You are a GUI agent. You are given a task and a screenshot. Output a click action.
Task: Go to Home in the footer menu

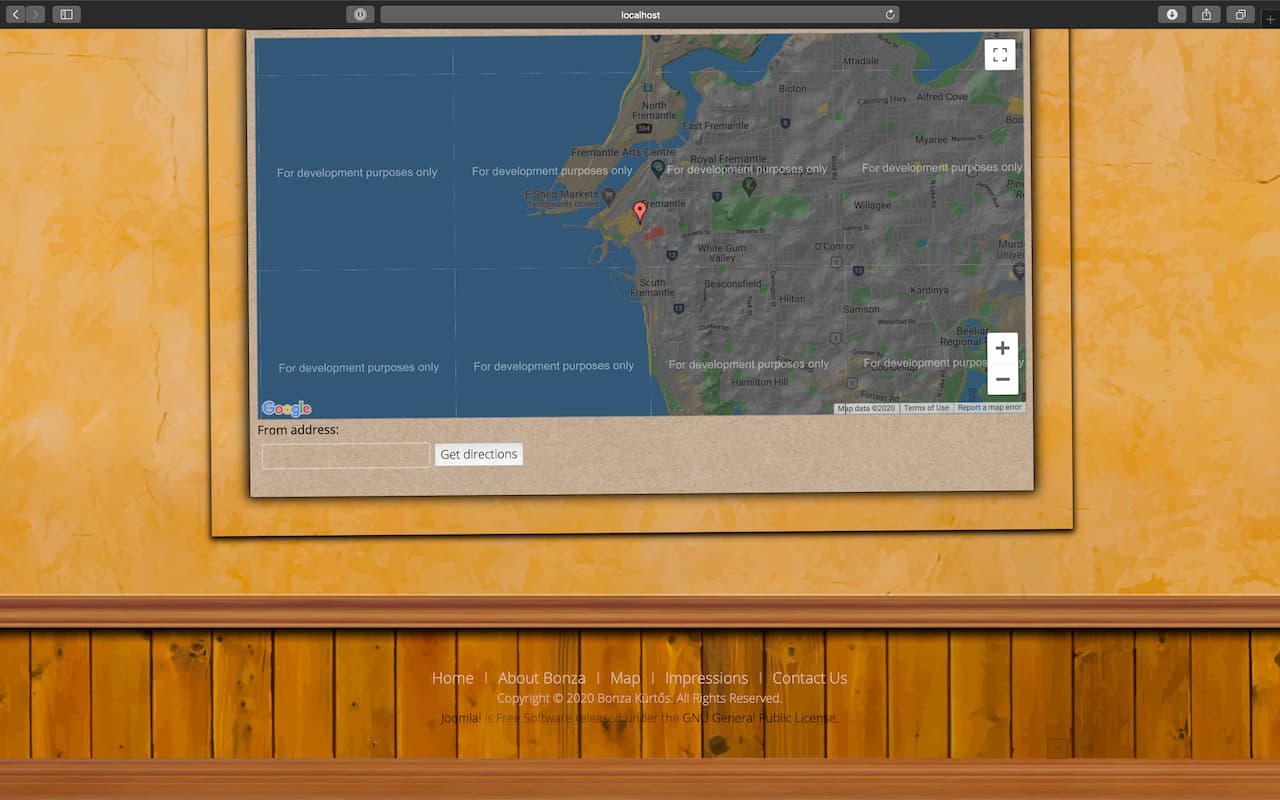pos(453,678)
